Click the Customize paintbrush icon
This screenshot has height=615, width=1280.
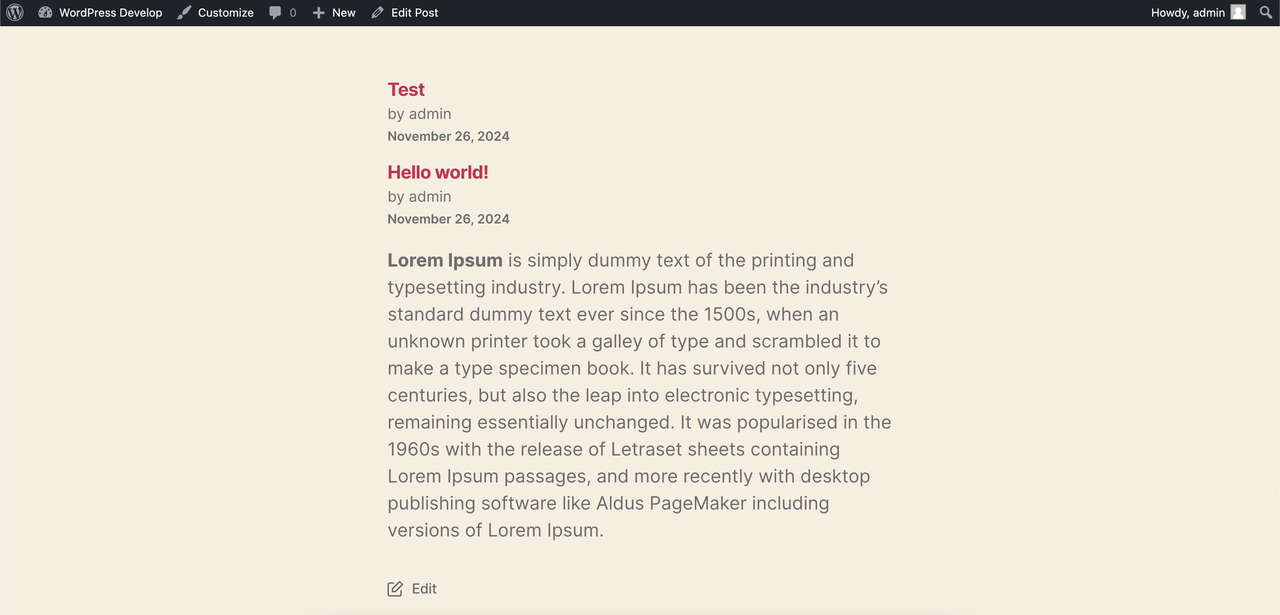tap(184, 13)
